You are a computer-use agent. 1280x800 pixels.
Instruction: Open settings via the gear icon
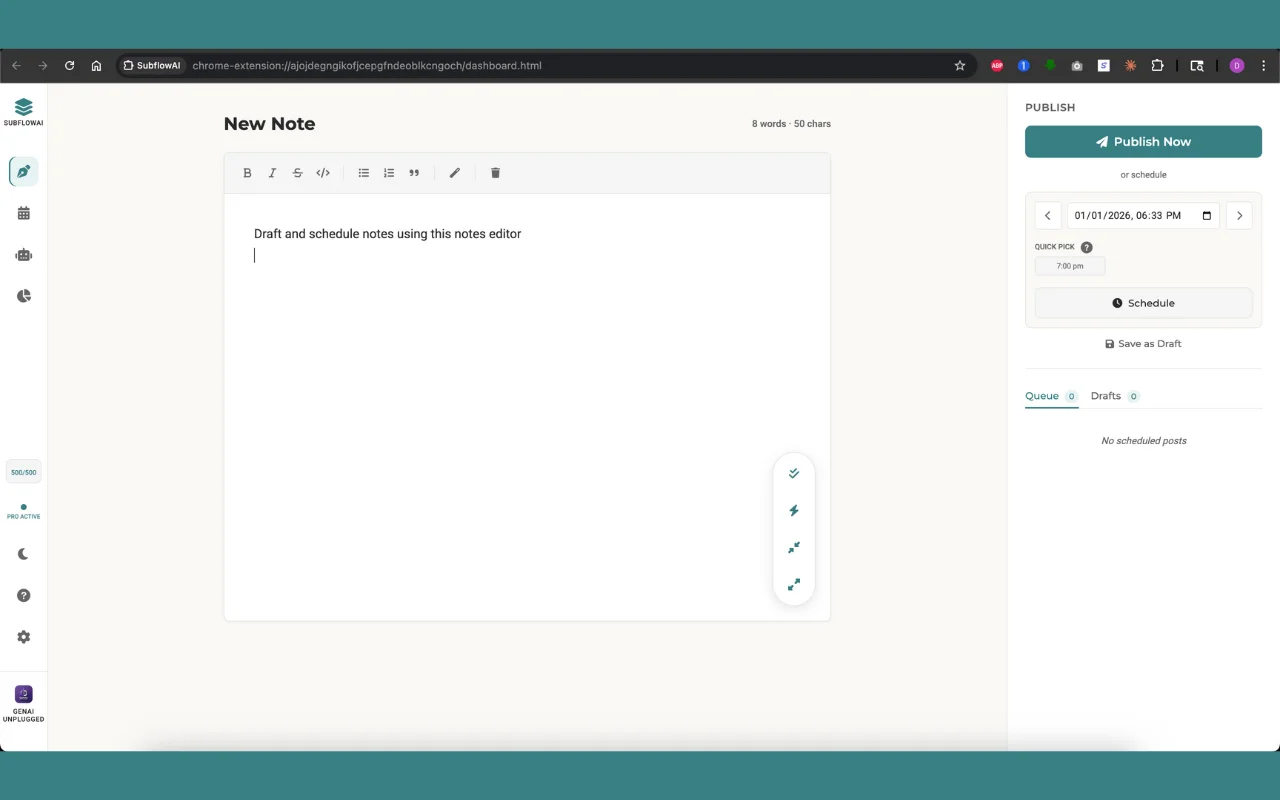coord(22,636)
